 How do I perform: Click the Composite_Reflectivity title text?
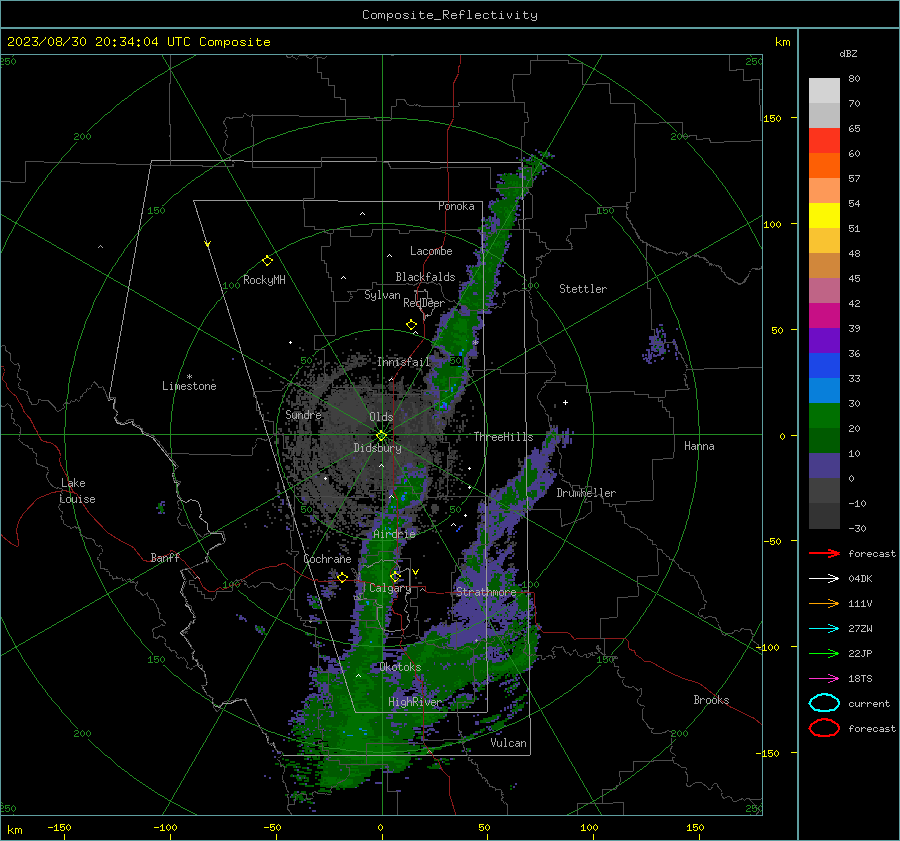point(450,15)
